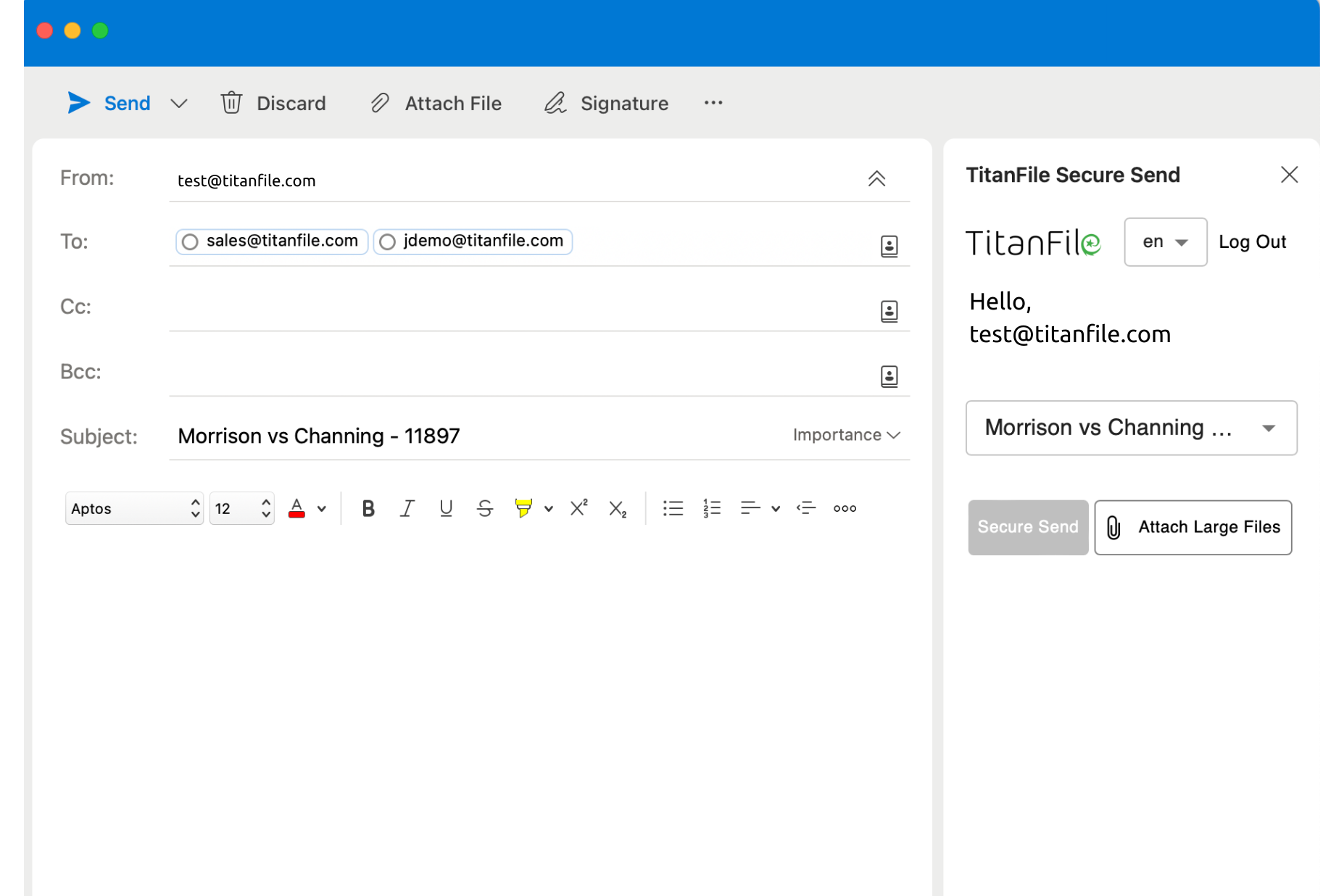Toggle subscript formatting
Image resolution: width=1344 pixels, height=896 pixels.
coord(618,509)
